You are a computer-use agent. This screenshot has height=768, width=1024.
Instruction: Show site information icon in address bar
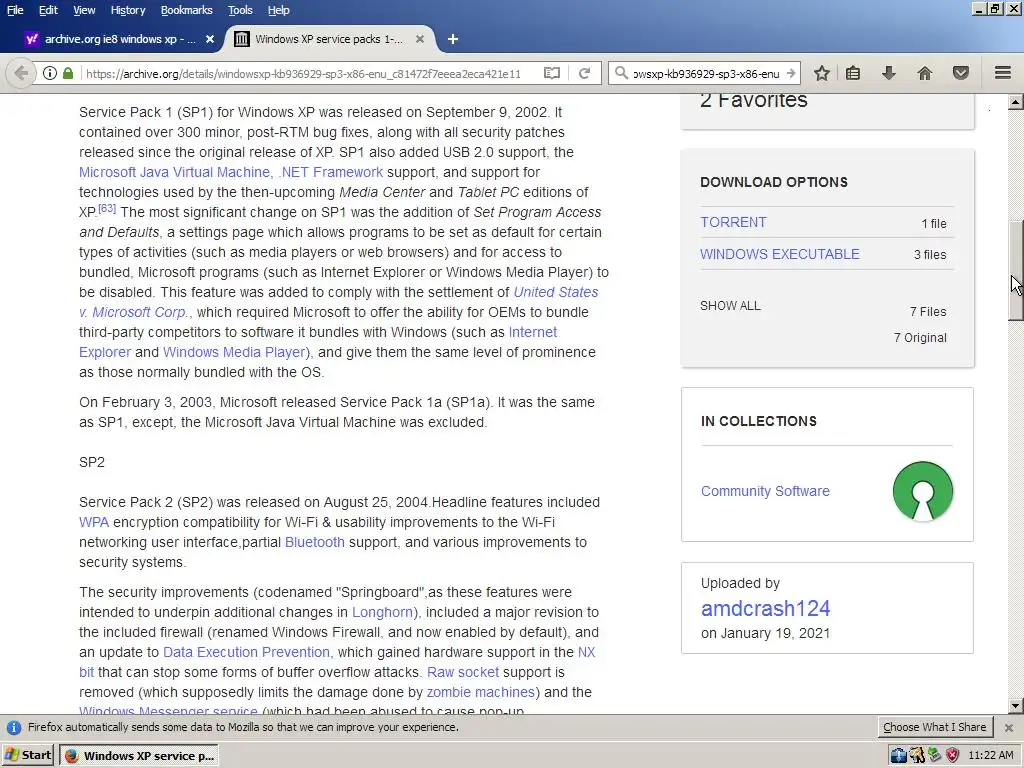(x=50, y=73)
